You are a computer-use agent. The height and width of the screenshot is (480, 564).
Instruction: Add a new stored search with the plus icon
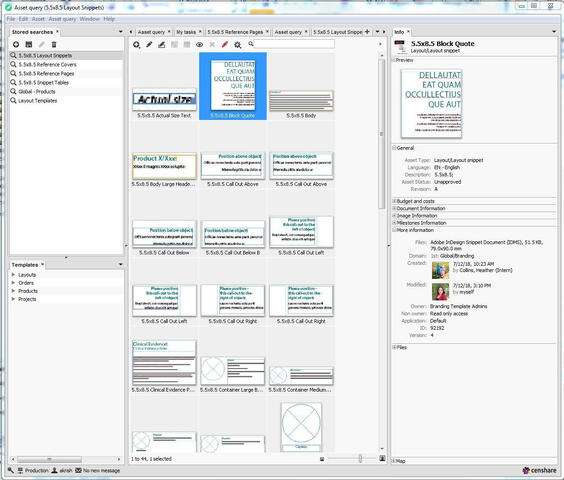click(x=16, y=45)
